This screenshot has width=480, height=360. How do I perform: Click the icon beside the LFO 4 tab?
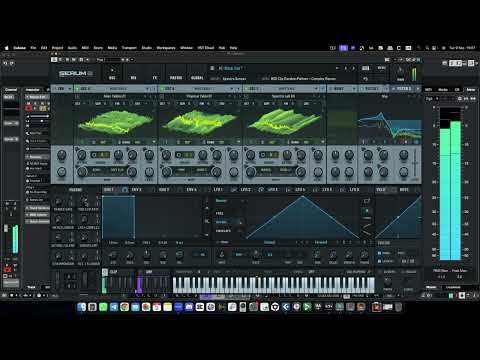(x=315, y=190)
